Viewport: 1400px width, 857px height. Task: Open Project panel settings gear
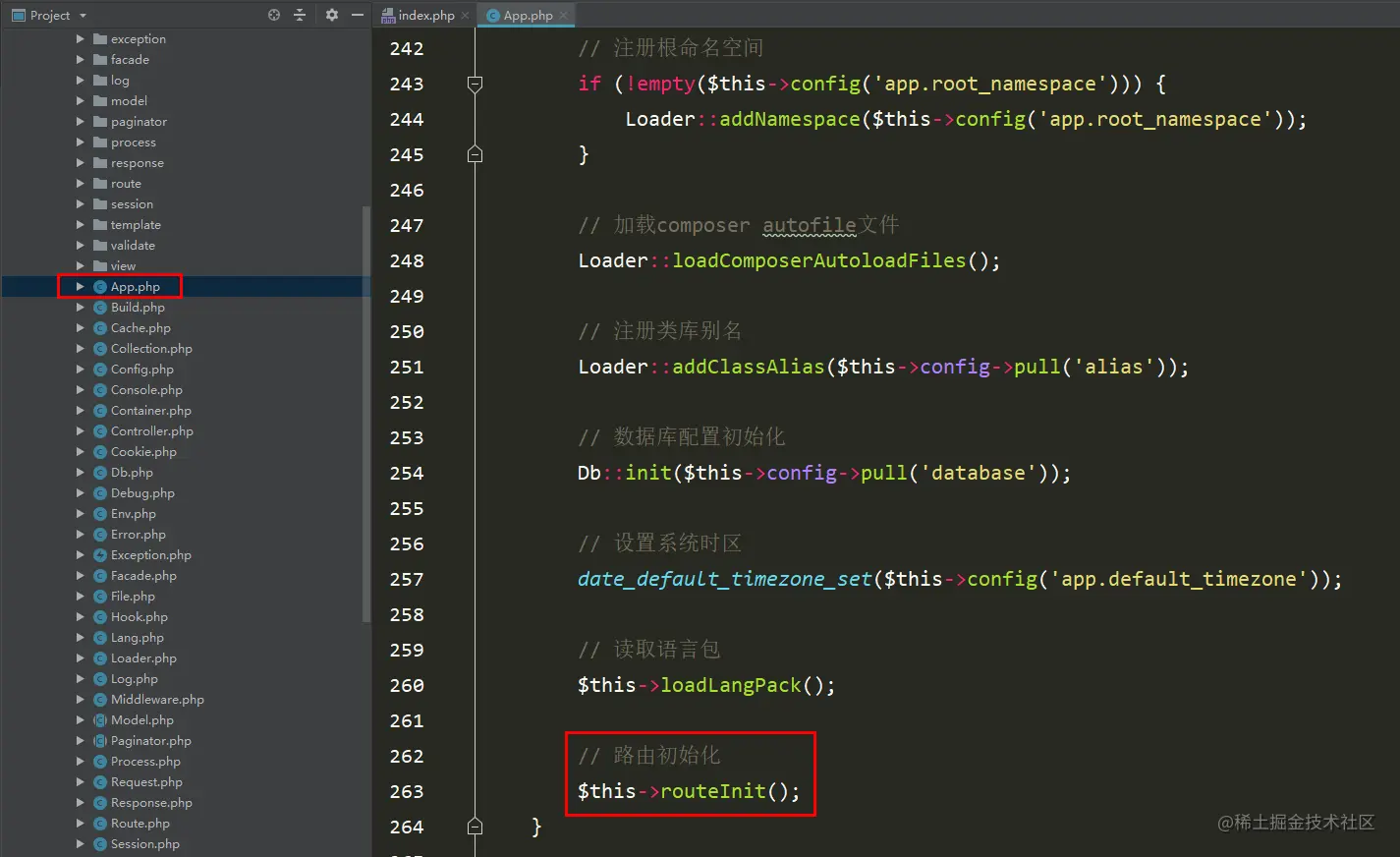click(x=332, y=15)
